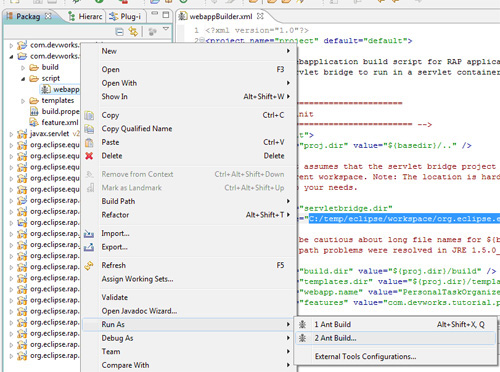Click the ant icon beside 2 Ant Build...
The image size is (500, 372).
[302, 338]
